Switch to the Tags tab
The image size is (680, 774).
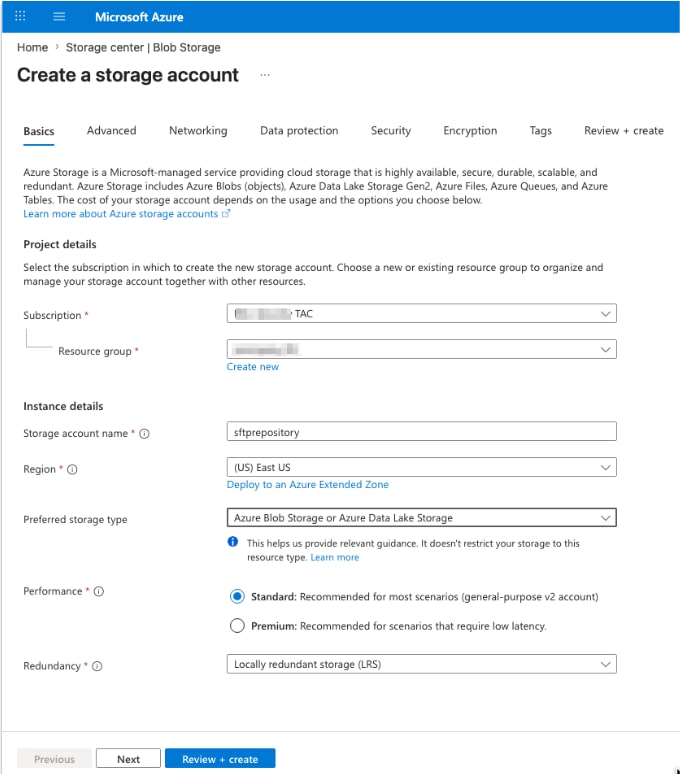click(540, 131)
